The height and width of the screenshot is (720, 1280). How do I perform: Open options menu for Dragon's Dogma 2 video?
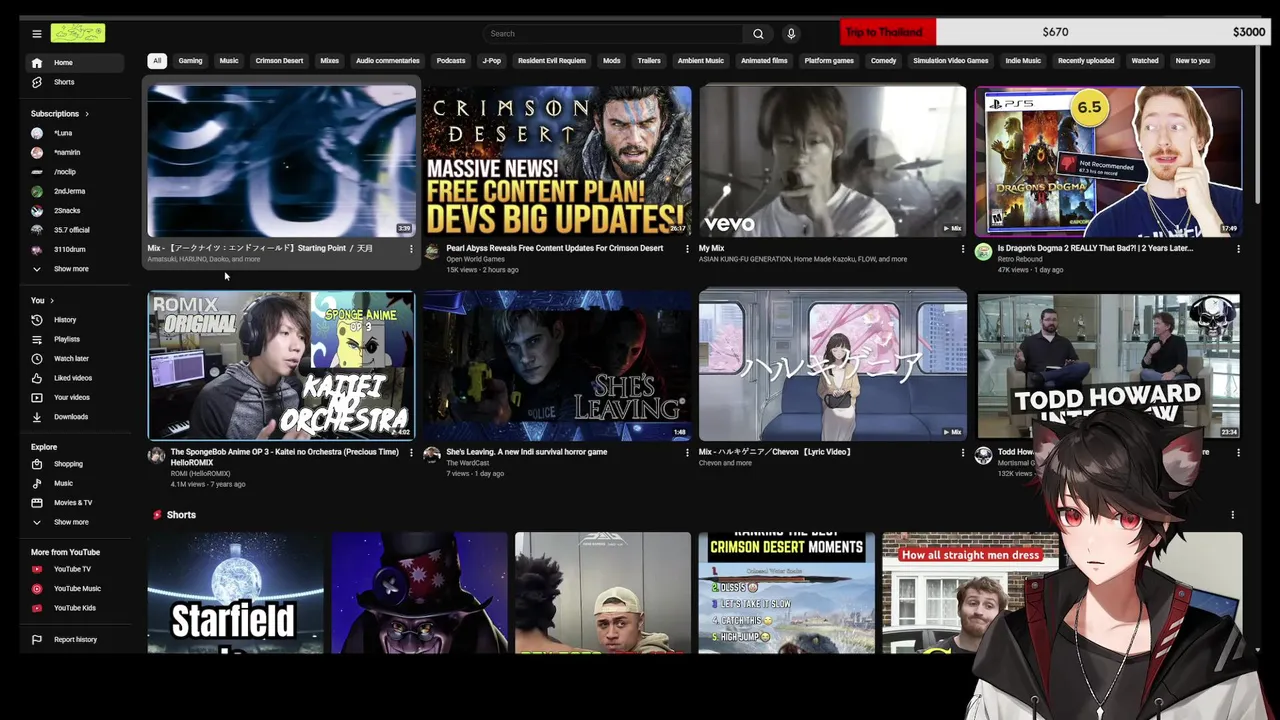pos(1238,249)
